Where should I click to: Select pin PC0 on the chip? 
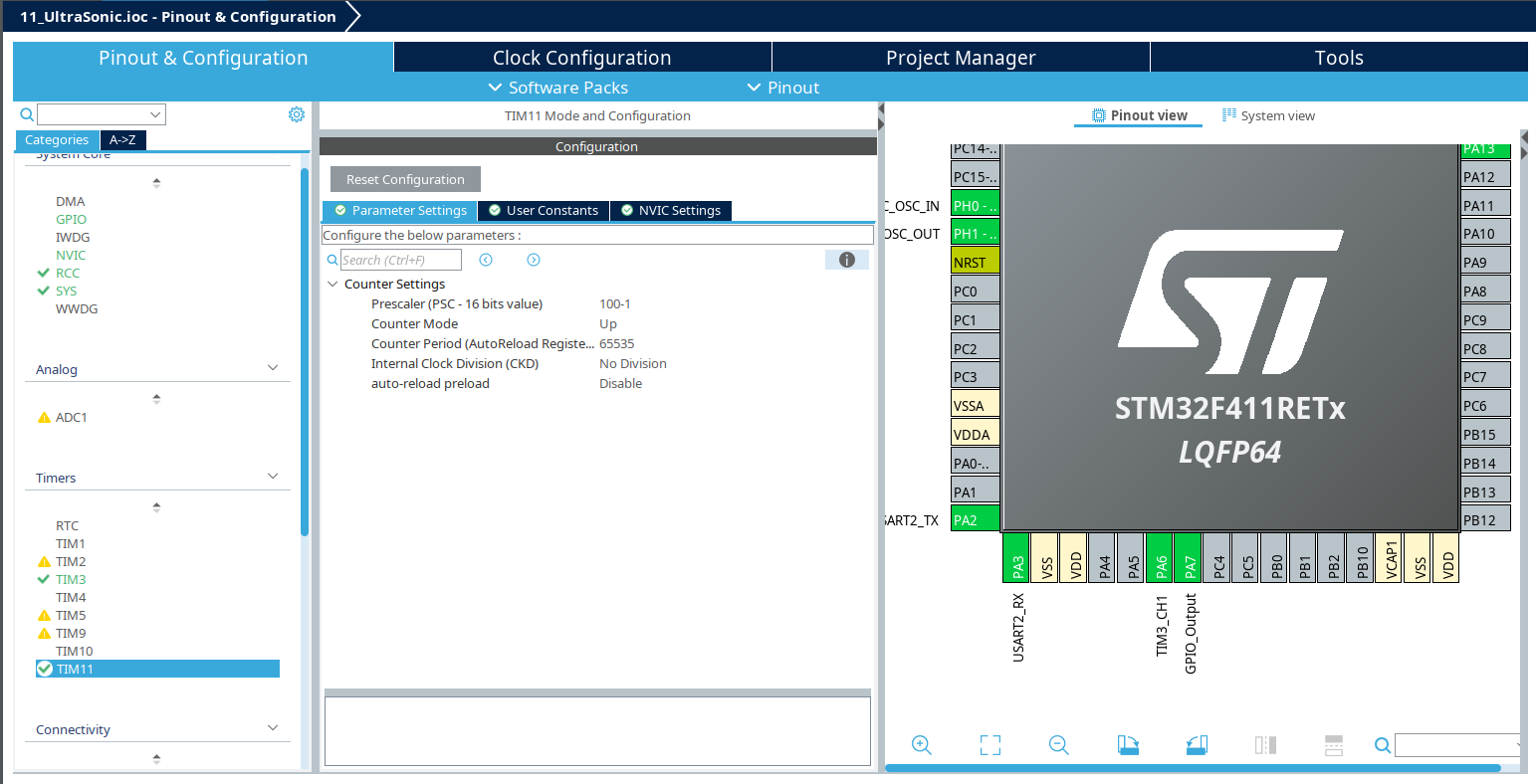tap(975, 292)
